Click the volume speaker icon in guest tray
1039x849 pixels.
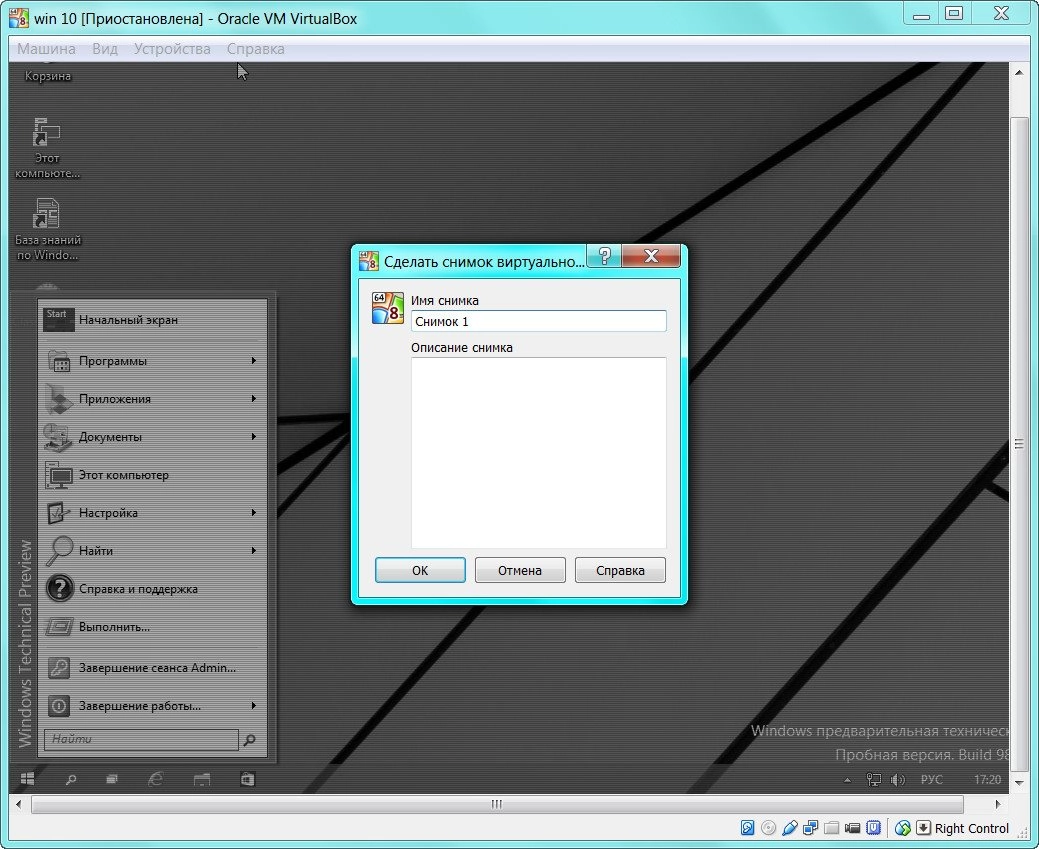(897, 779)
